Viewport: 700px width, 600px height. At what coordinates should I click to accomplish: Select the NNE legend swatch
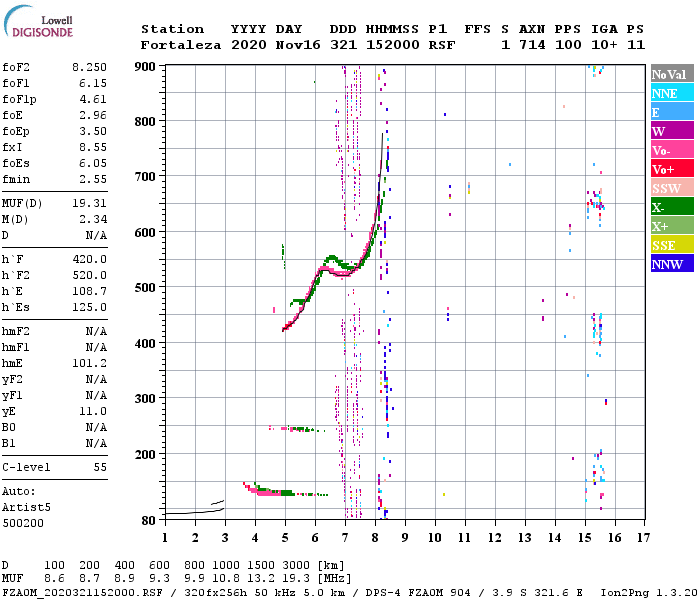tap(672, 93)
